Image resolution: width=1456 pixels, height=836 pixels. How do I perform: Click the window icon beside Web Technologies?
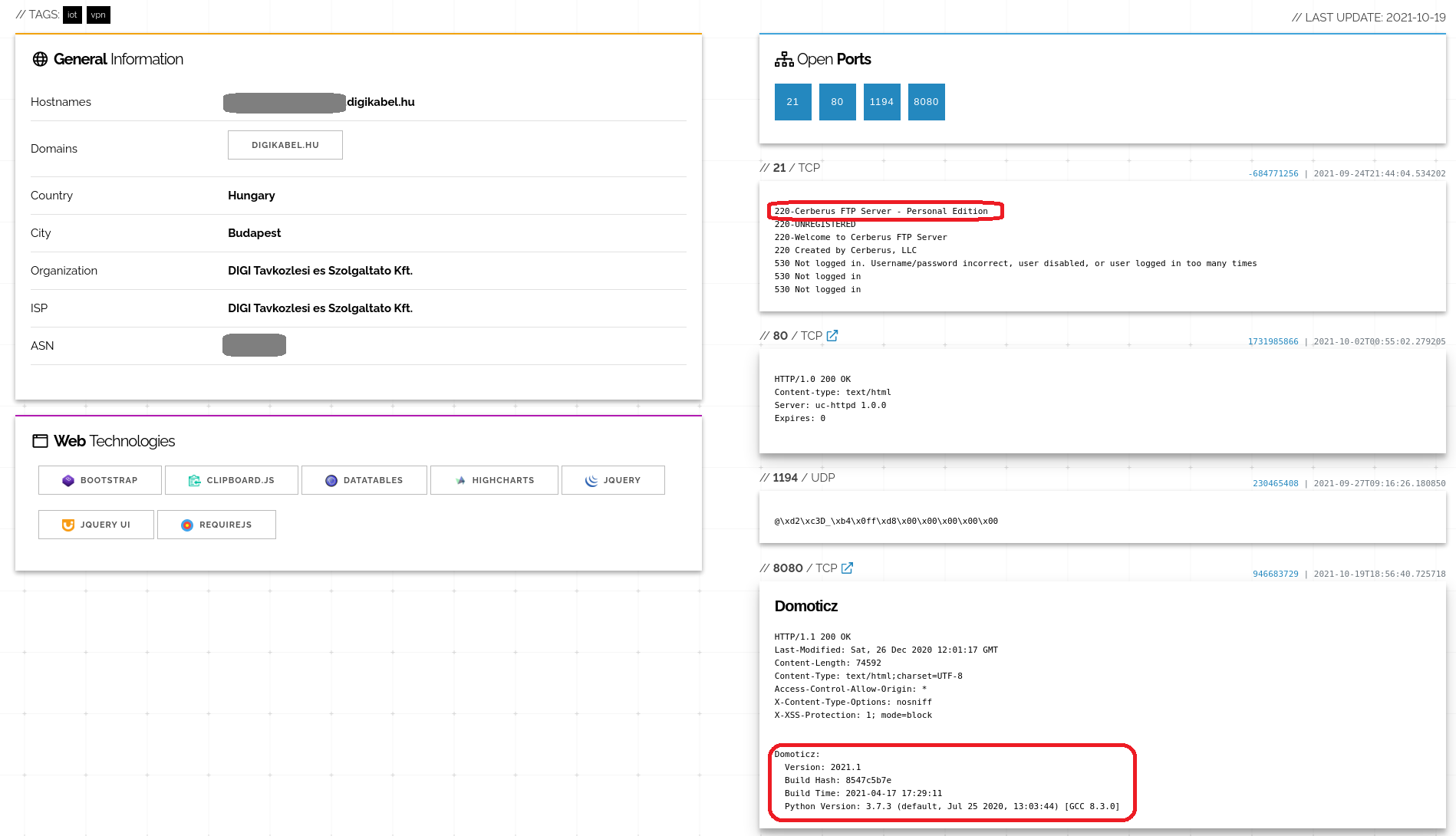coord(40,441)
